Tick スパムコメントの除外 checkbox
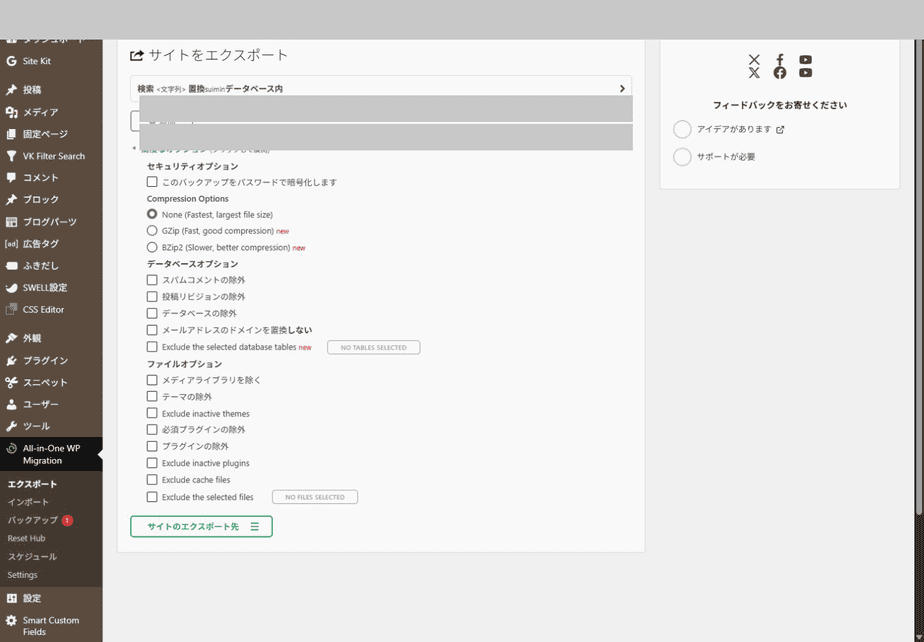Image resolution: width=924 pixels, height=642 pixels. (x=152, y=279)
